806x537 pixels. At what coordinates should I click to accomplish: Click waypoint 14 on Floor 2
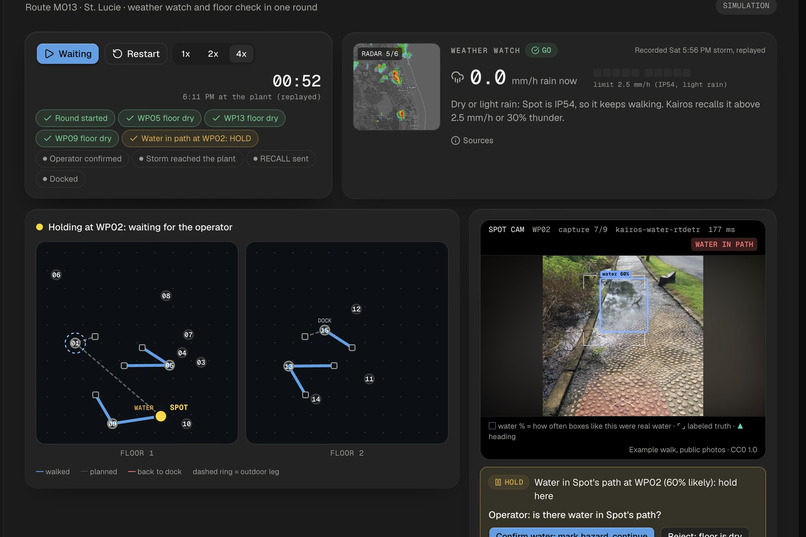coord(316,399)
